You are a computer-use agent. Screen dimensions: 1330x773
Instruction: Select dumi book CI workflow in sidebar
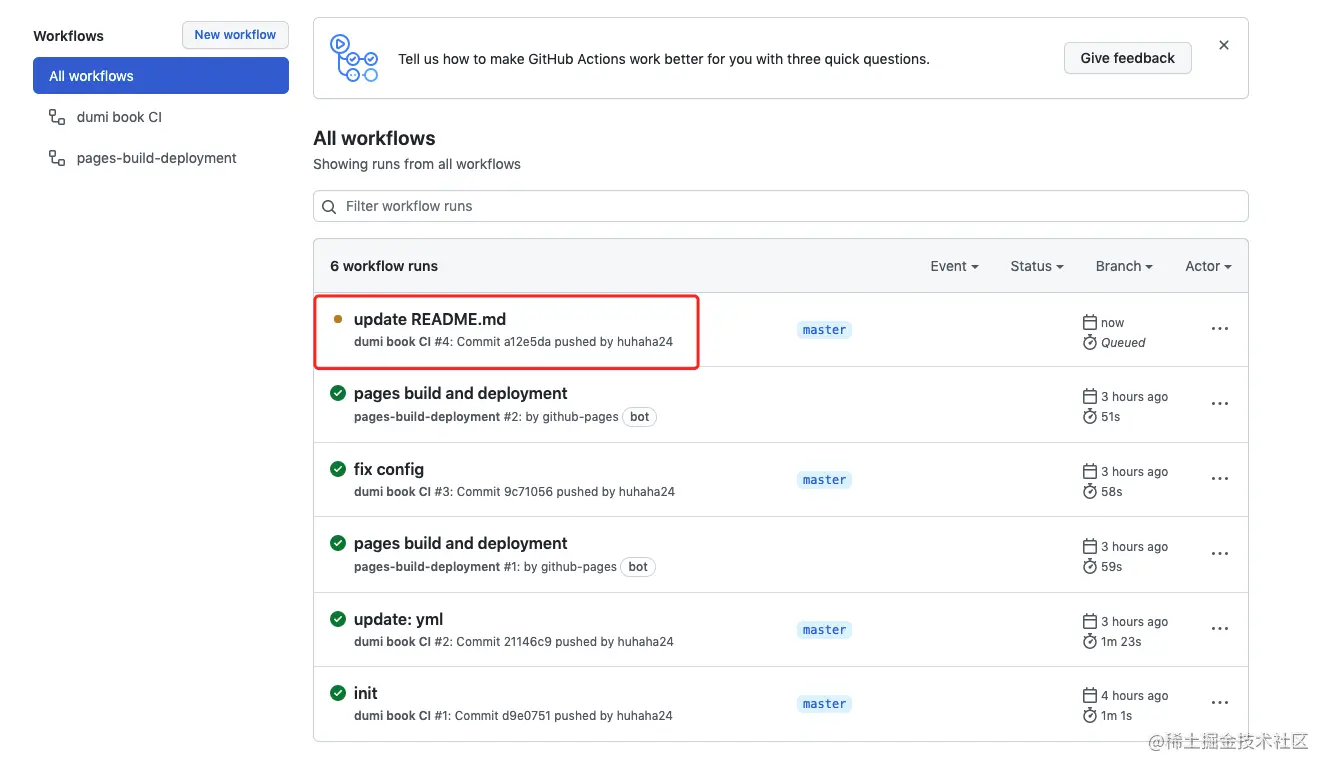[x=119, y=117]
